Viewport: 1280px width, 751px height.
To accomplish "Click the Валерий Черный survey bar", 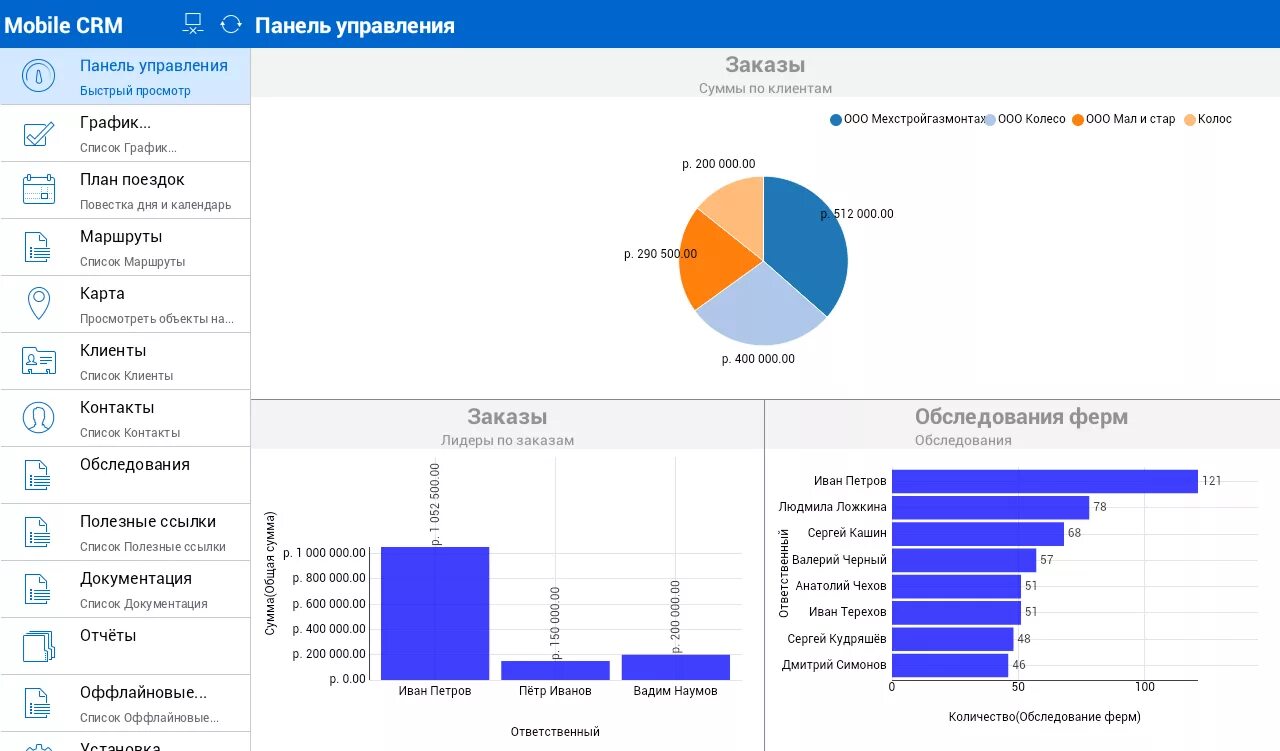I will click(964, 560).
